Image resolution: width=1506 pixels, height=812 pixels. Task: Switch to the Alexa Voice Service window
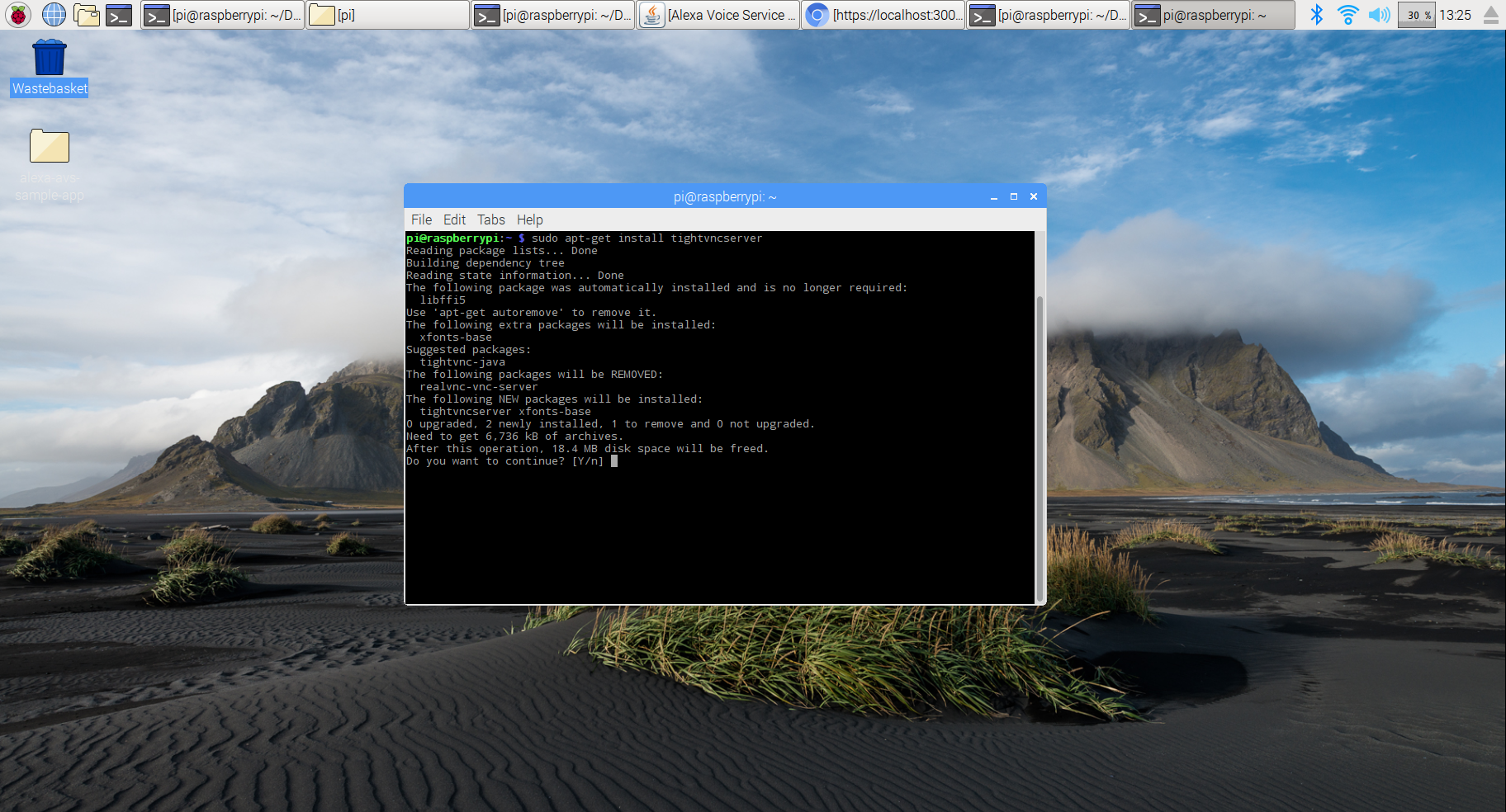click(x=717, y=14)
